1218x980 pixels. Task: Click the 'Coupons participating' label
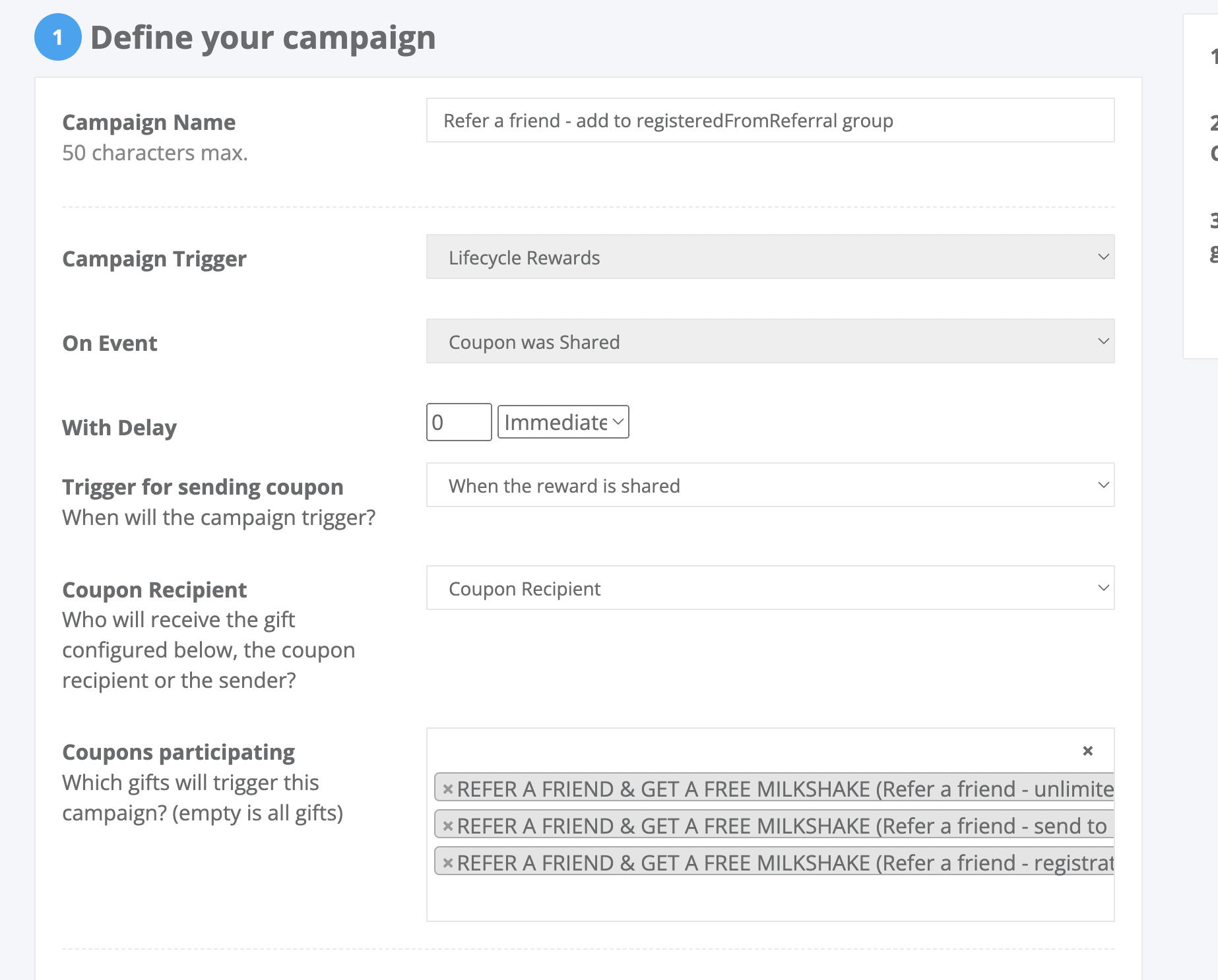(178, 752)
